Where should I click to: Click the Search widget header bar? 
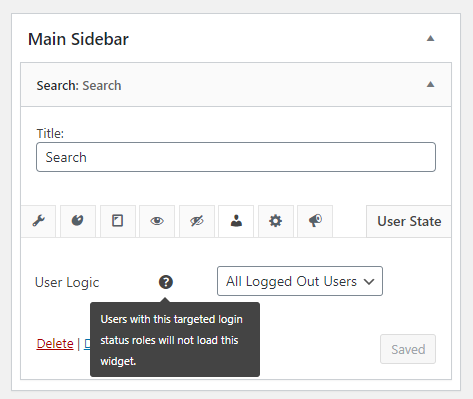click(236, 85)
